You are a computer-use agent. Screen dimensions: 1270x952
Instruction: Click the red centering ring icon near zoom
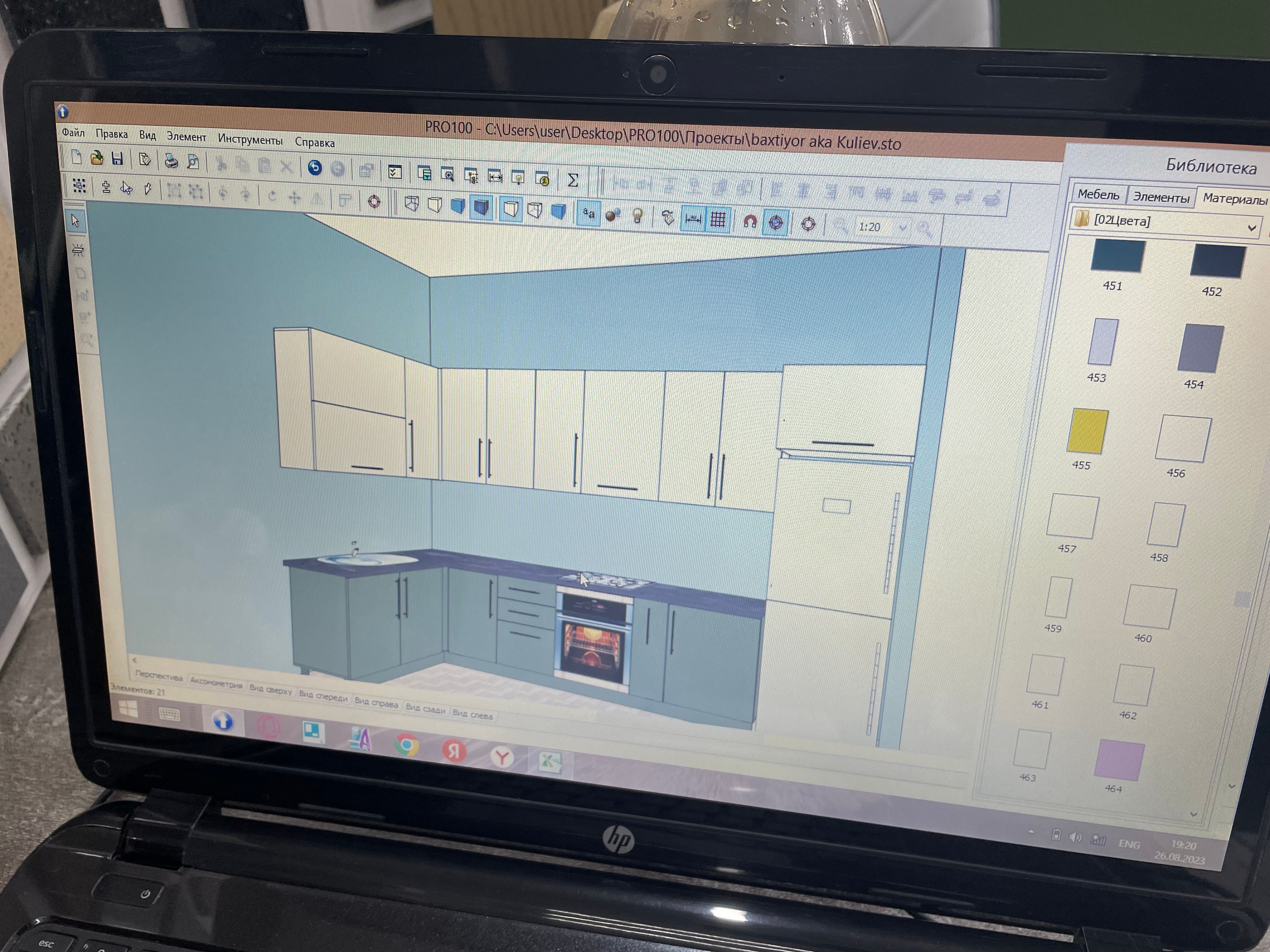coord(808,224)
